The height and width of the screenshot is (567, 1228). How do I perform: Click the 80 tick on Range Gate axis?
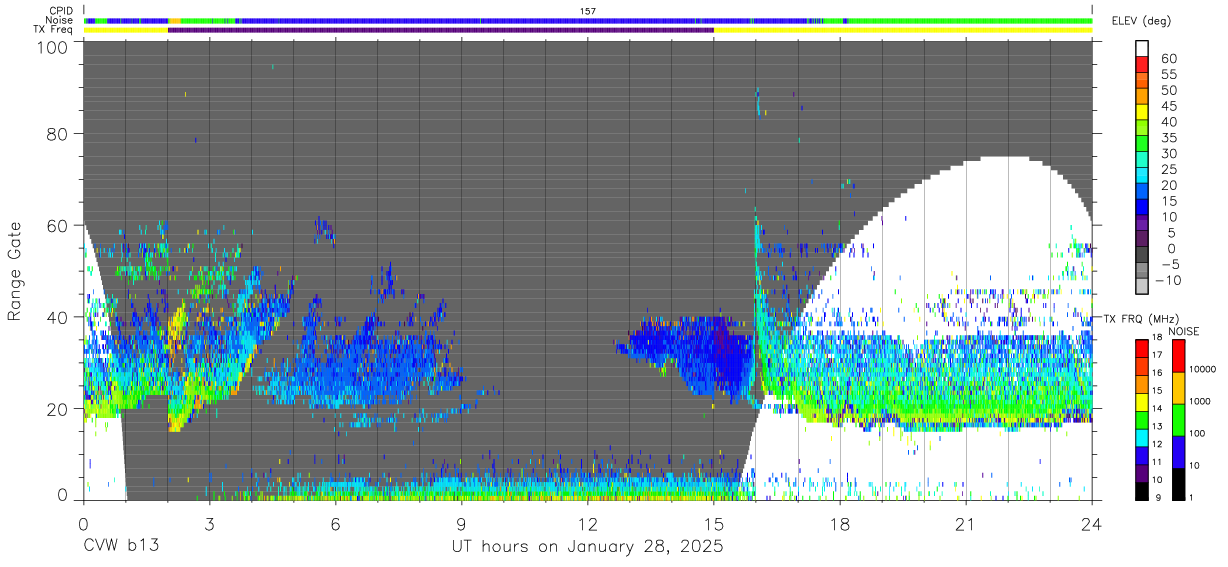click(59, 134)
